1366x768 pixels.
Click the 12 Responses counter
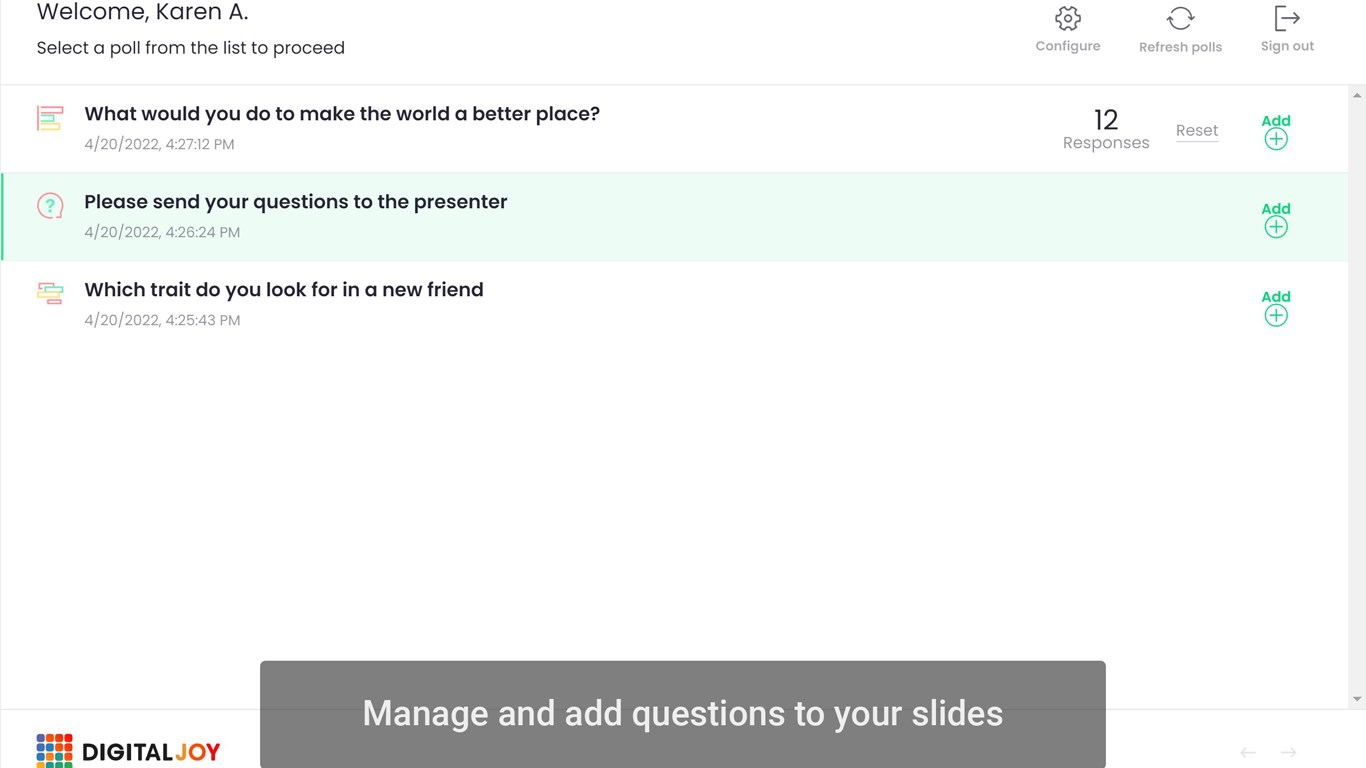pyautogui.click(x=1105, y=130)
